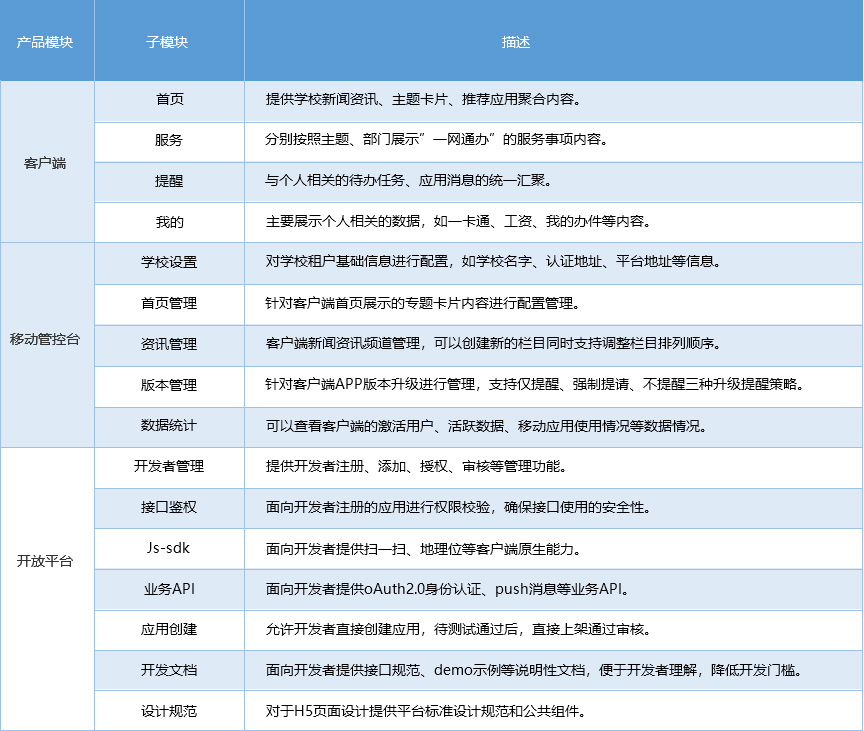This screenshot has height=731, width=864.
Task: Click the 开发者管理 submodule cell
Action: point(169,466)
